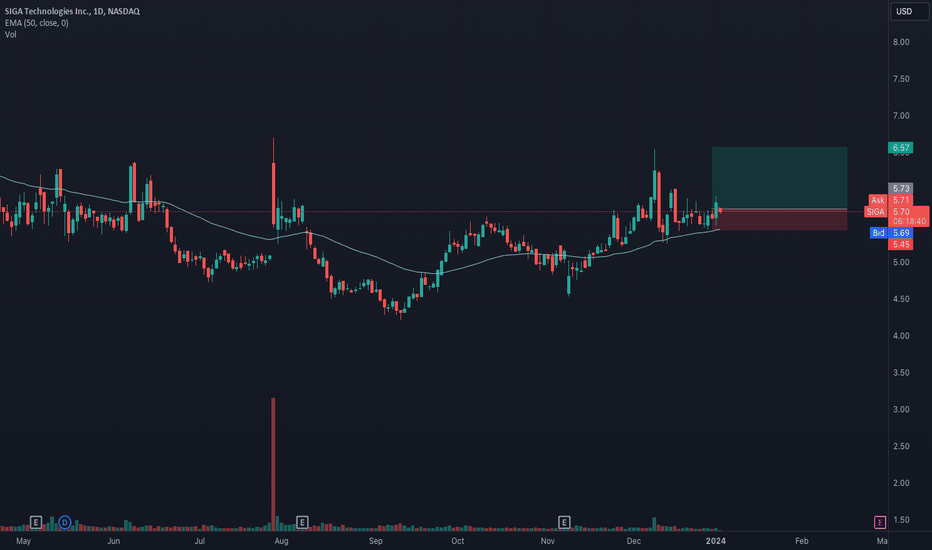Click the Bid 5.69 price label
Screen dimensions: 932x550
click(x=891, y=233)
